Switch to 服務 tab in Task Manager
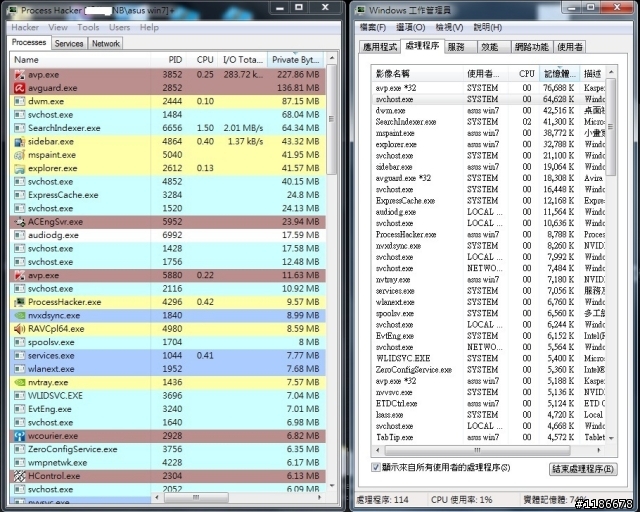Screen dimensions: 640x512 (460, 47)
